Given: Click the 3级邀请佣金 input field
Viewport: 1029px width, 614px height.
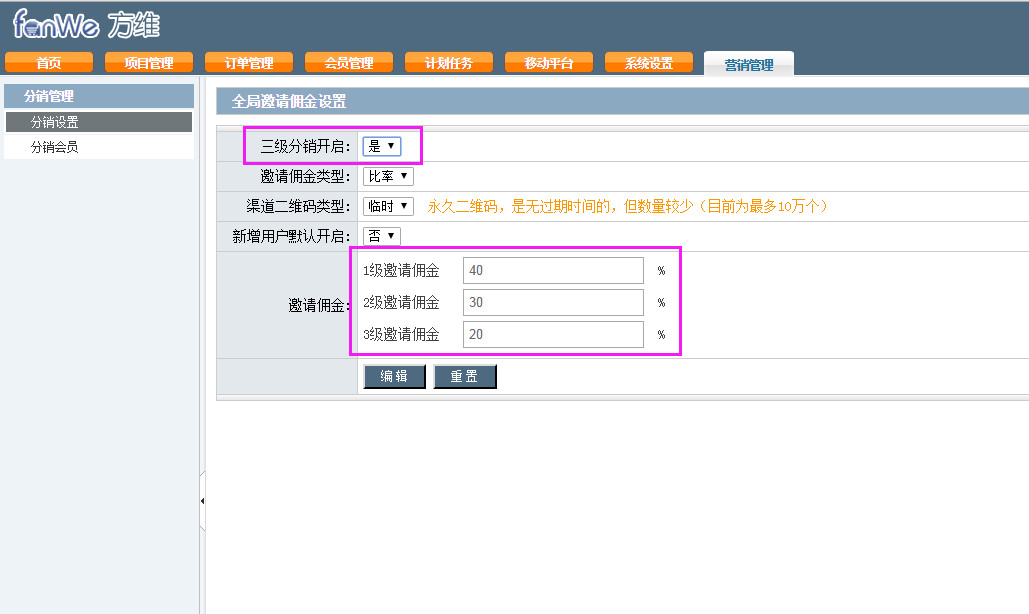Looking at the screenshot, I should (553, 335).
